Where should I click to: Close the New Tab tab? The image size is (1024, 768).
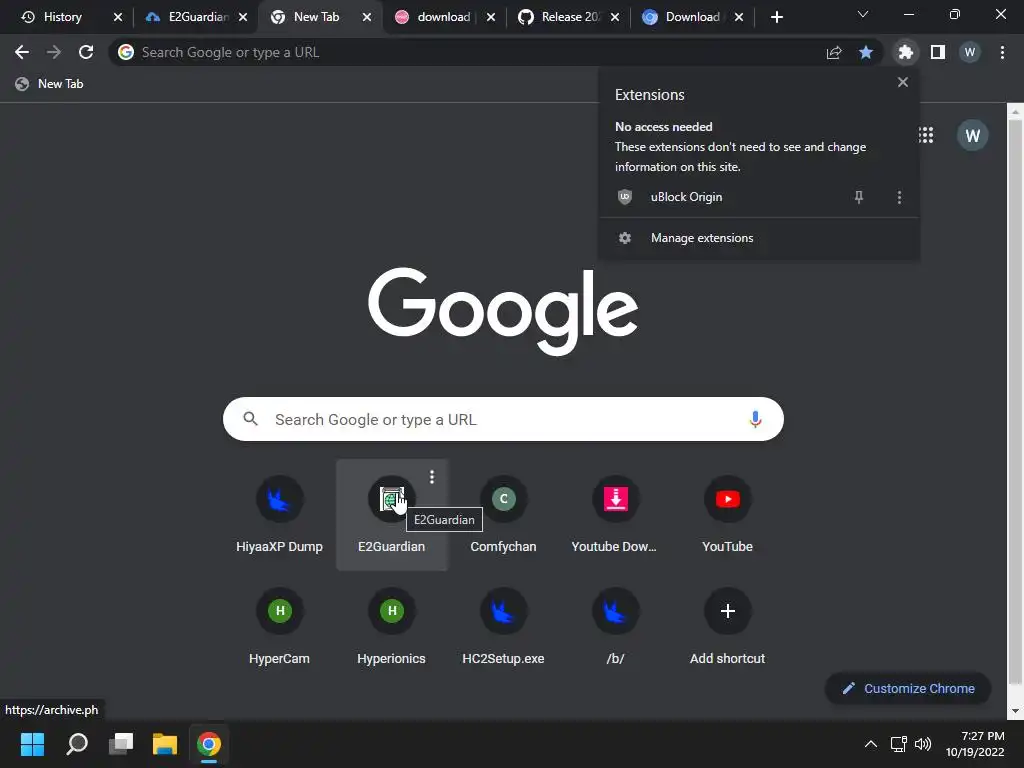367,17
